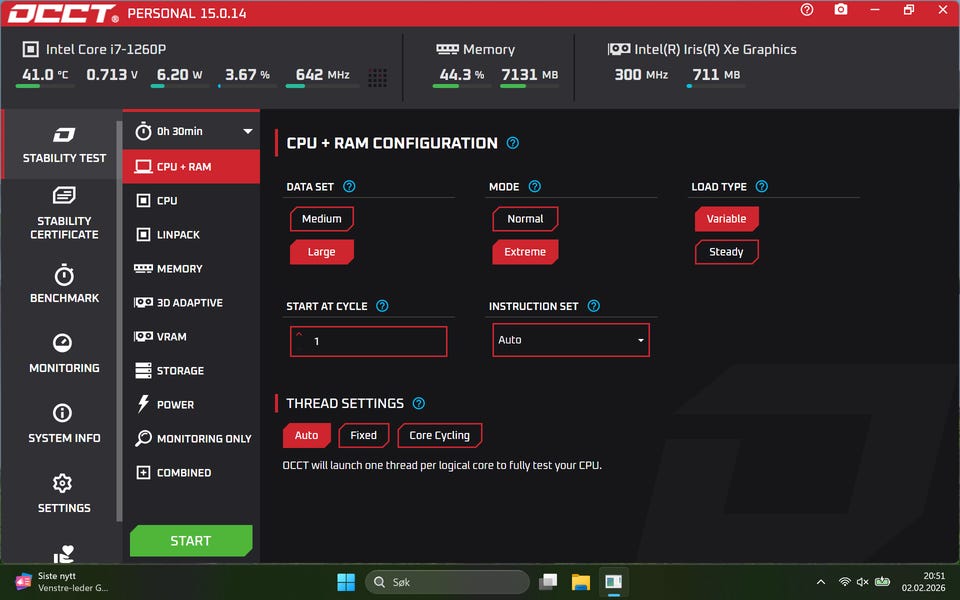Open the Instruction Set Auto dropdown
This screenshot has height=600, width=960.
tap(571, 340)
